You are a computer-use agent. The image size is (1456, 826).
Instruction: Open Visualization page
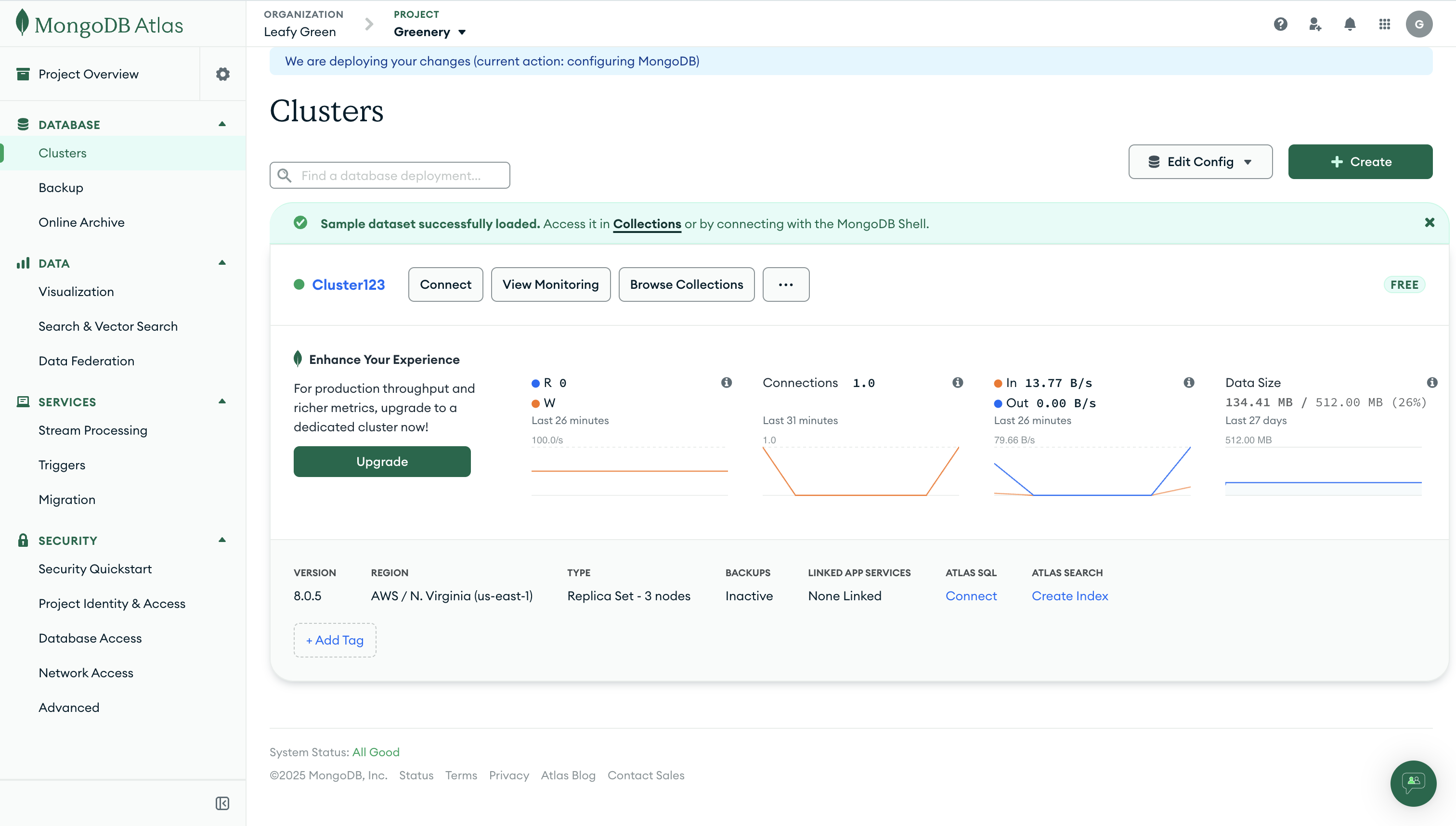tap(77, 292)
